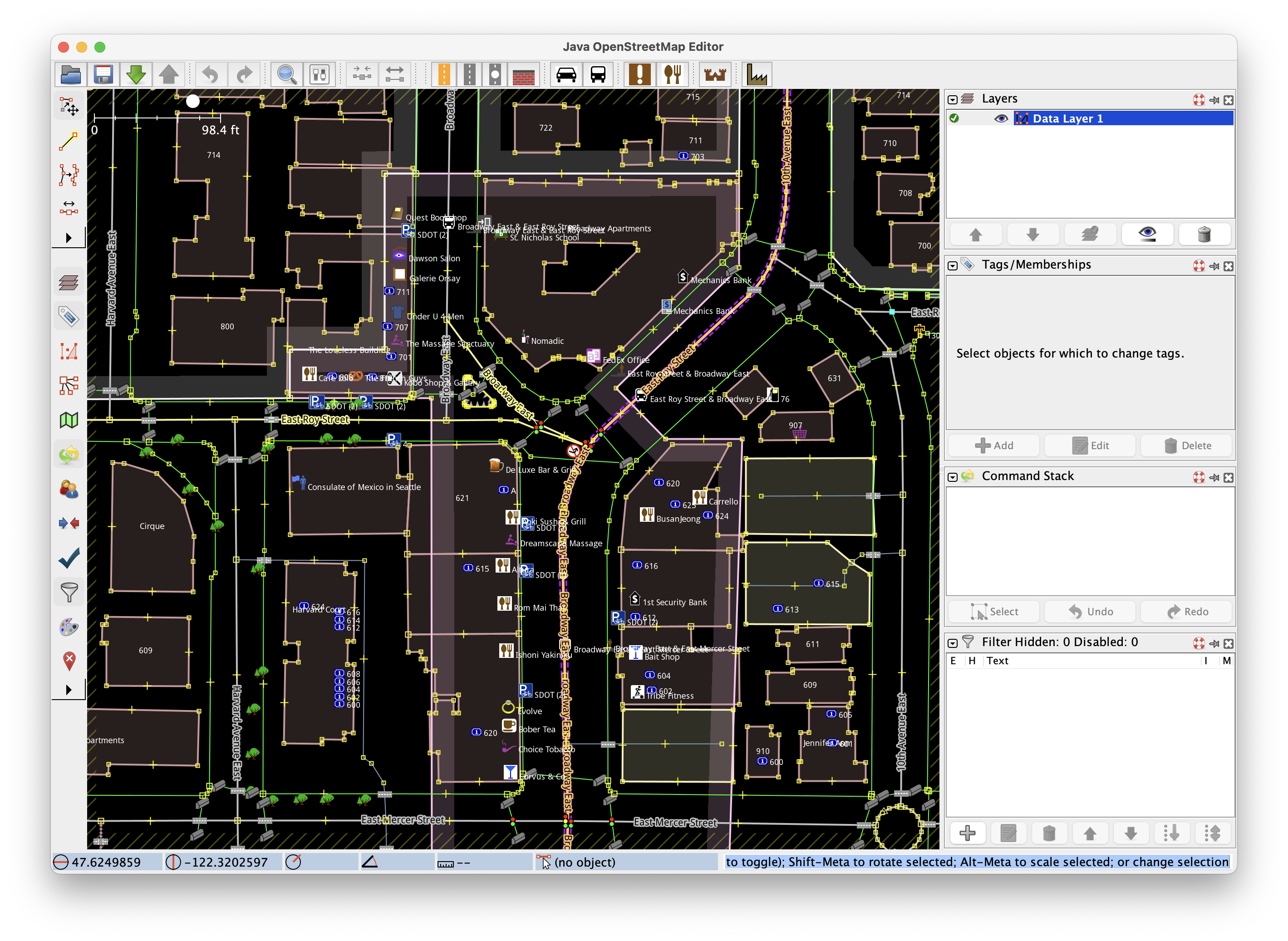
Task: Click the green active-layer check mark
Action: coord(954,118)
